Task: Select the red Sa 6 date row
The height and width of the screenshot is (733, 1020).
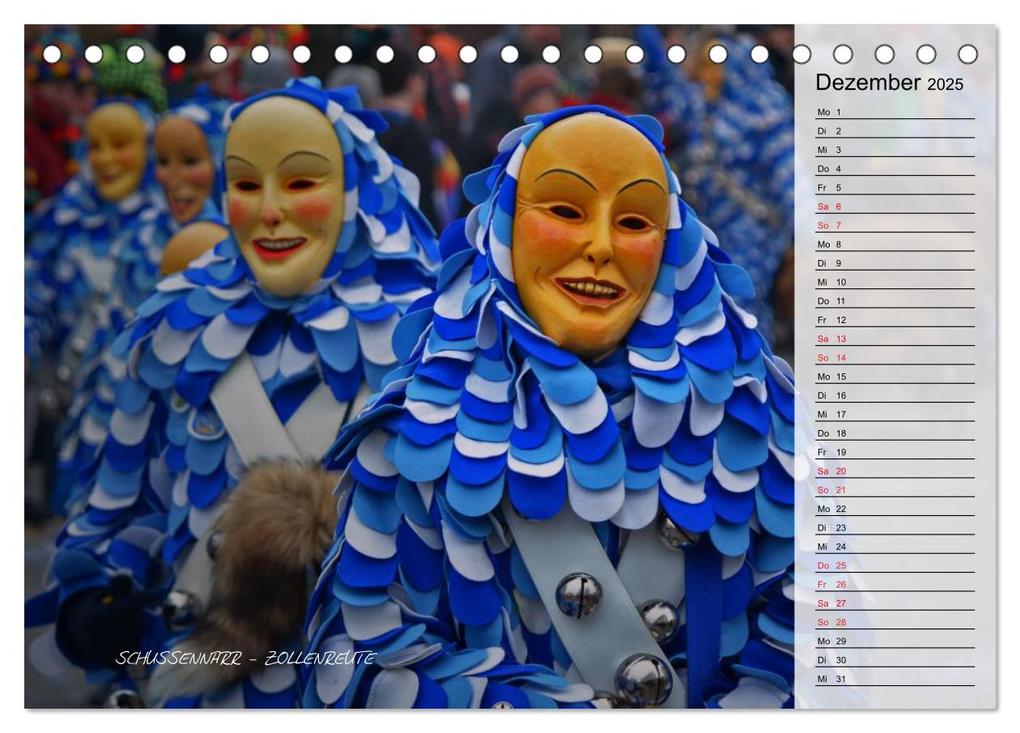Action: (893, 206)
